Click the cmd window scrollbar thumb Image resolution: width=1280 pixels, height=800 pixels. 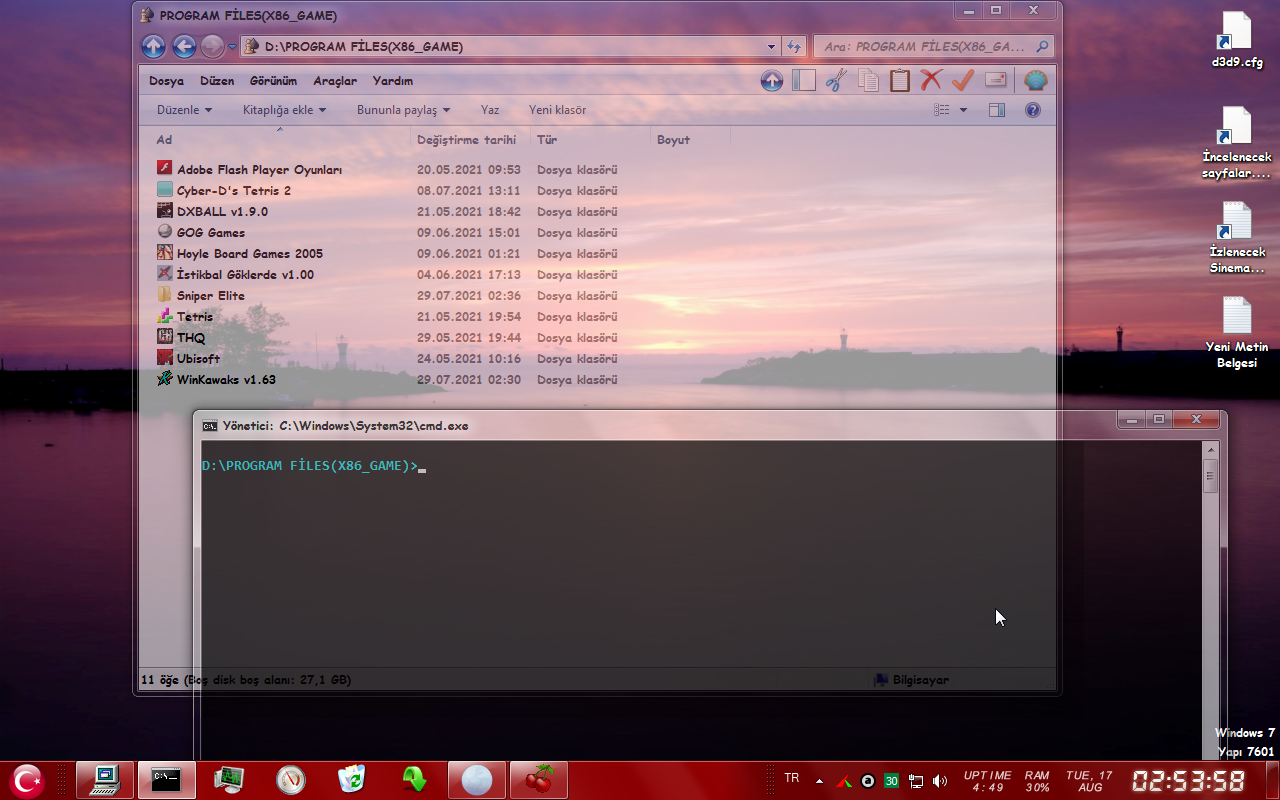[x=1210, y=475]
